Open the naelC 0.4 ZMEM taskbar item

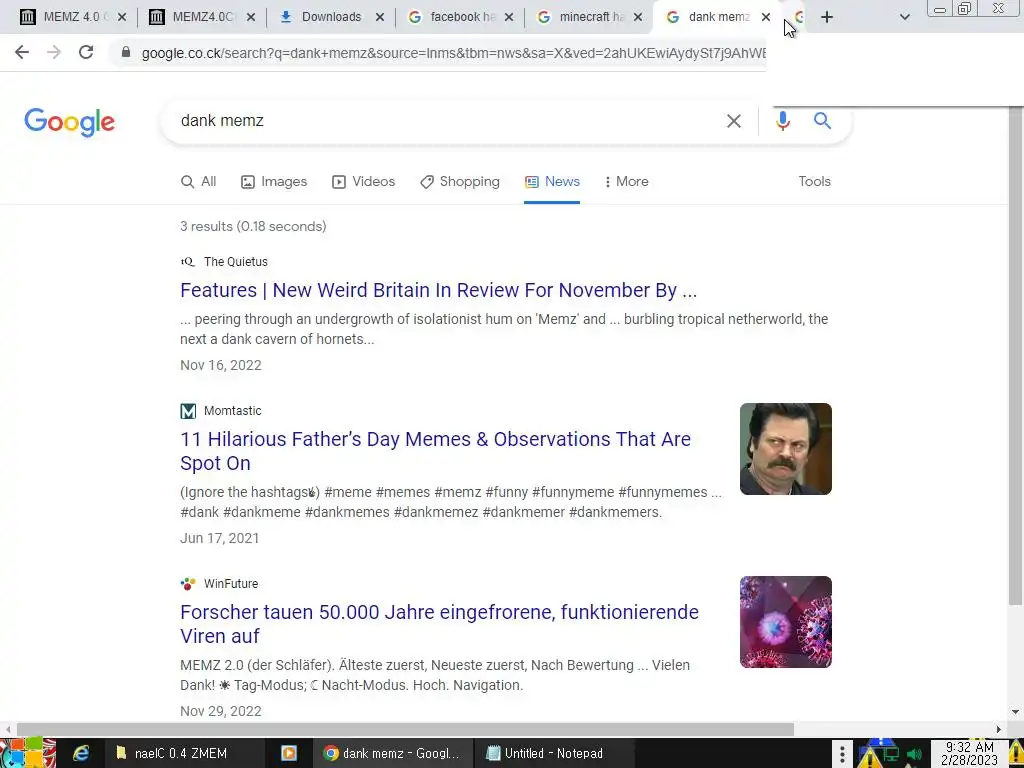click(185, 753)
